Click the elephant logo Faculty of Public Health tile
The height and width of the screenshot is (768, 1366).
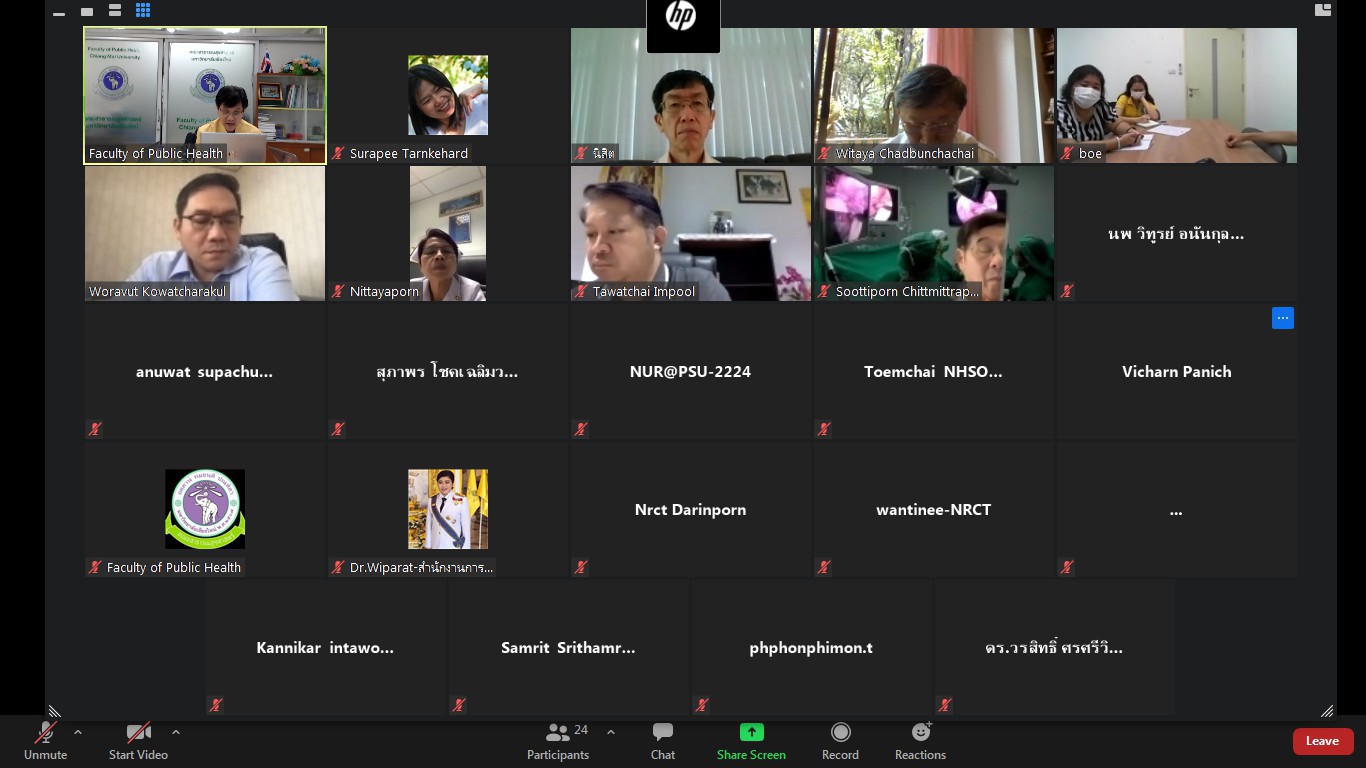coord(205,509)
